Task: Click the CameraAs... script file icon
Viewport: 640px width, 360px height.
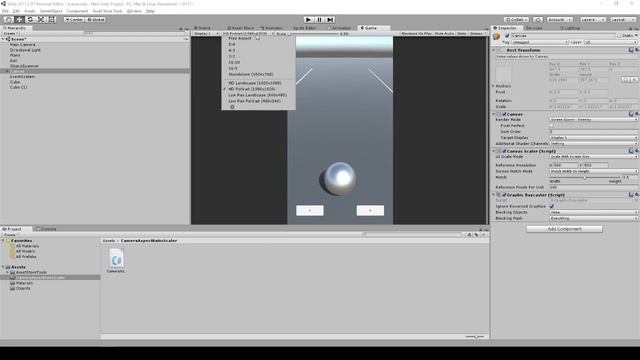Action: click(x=116, y=258)
